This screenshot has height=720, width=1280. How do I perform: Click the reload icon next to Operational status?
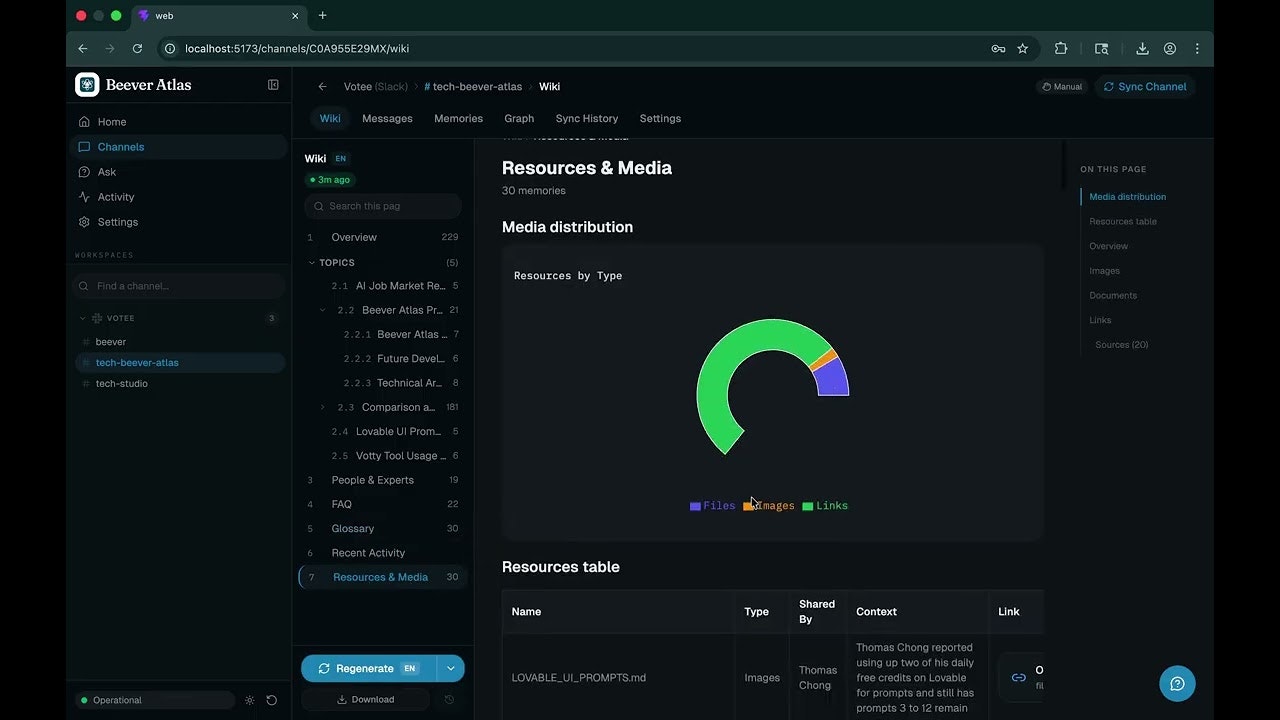click(x=271, y=700)
